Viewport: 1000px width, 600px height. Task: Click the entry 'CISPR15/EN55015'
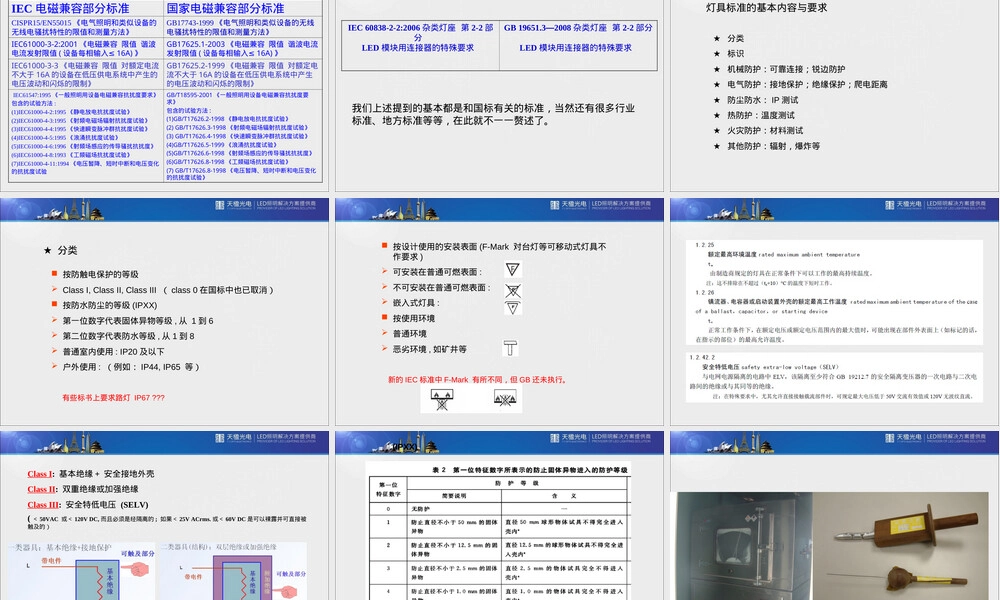84,27
